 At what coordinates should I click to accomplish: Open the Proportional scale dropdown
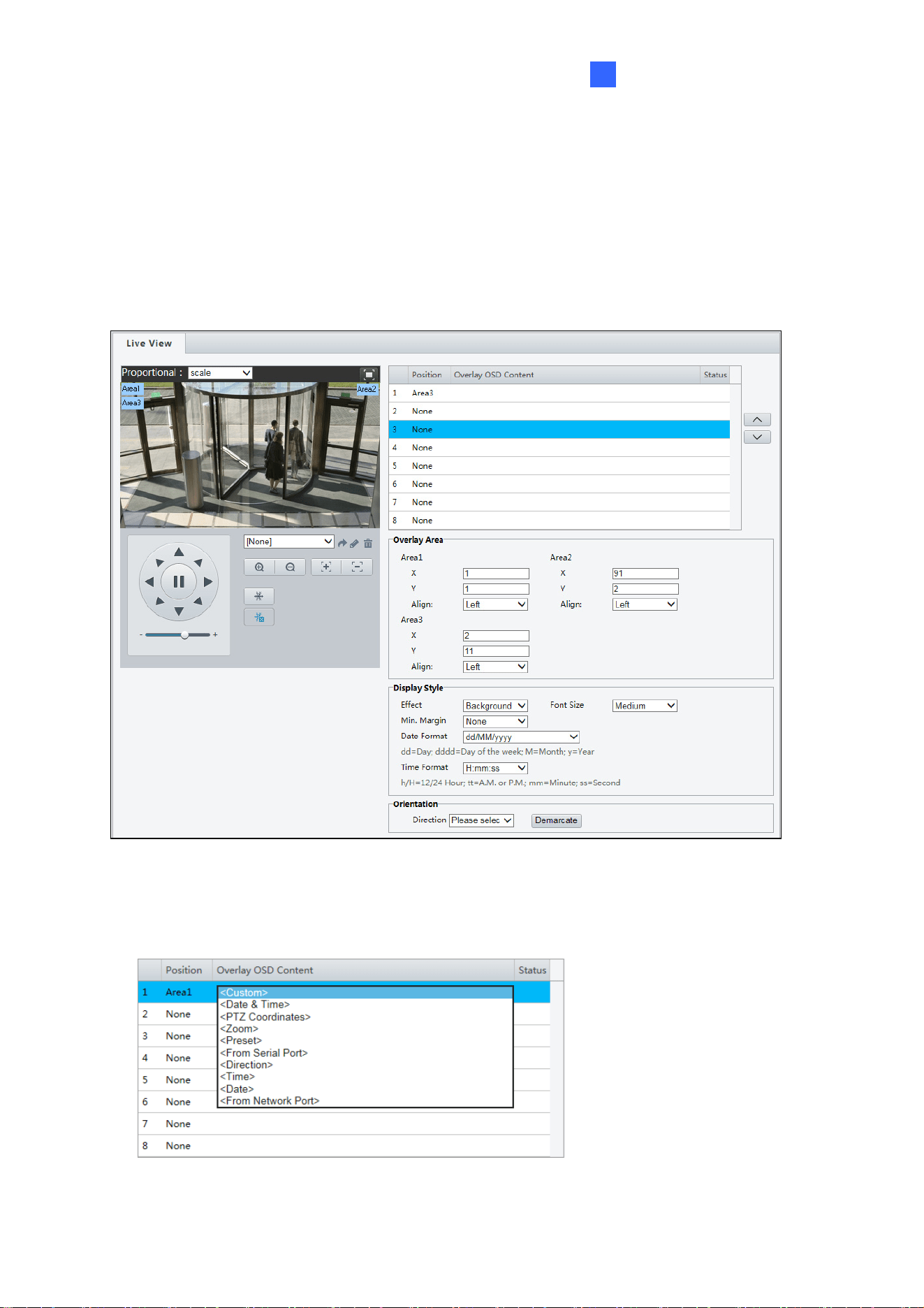click(x=220, y=373)
